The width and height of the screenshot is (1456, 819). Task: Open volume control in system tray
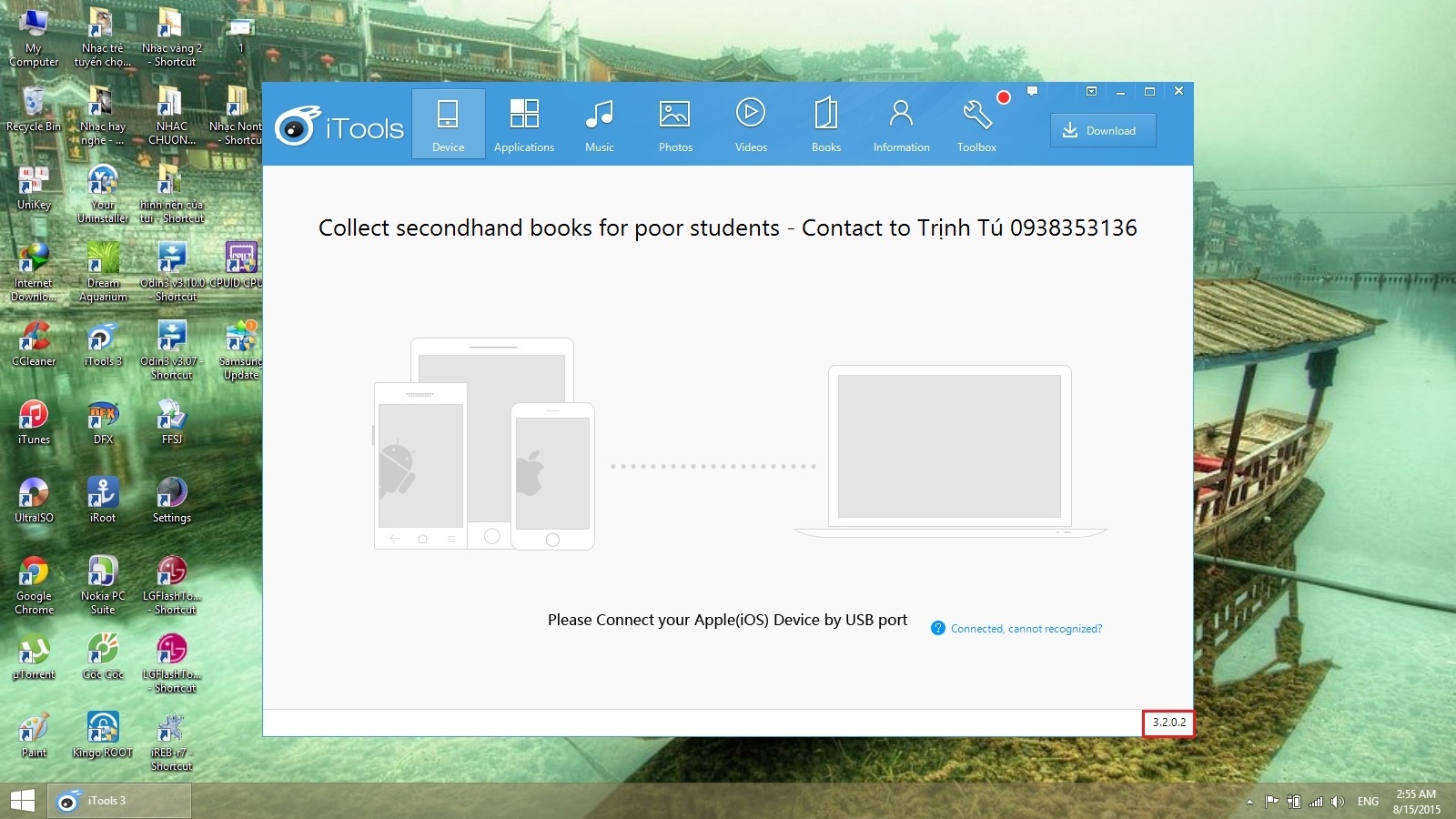[x=1337, y=802]
